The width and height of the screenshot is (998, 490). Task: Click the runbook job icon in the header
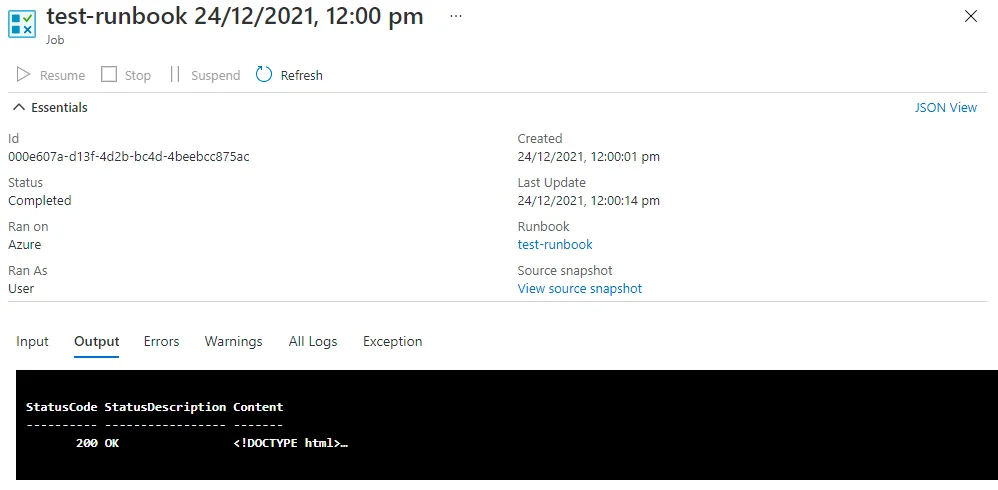coord(21,24)
